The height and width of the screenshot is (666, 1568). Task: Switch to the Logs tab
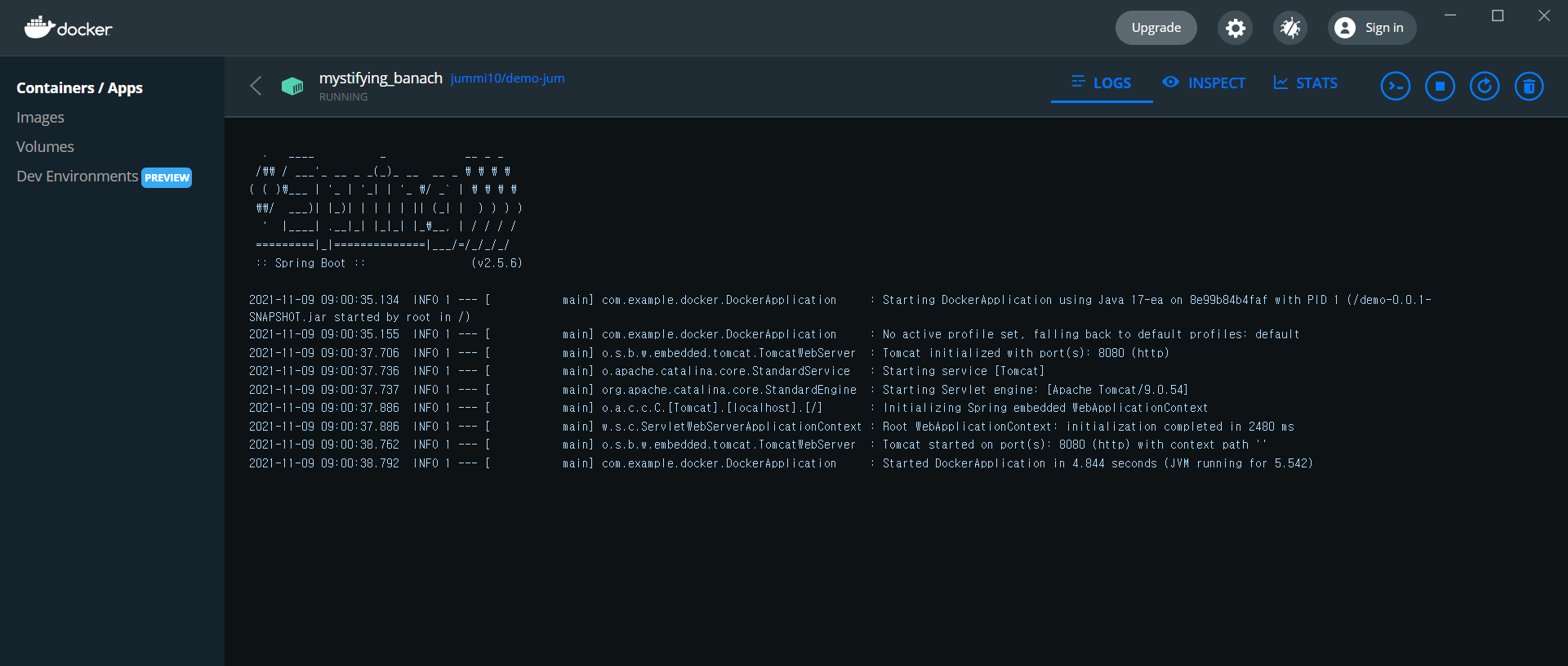(1102, 83)
